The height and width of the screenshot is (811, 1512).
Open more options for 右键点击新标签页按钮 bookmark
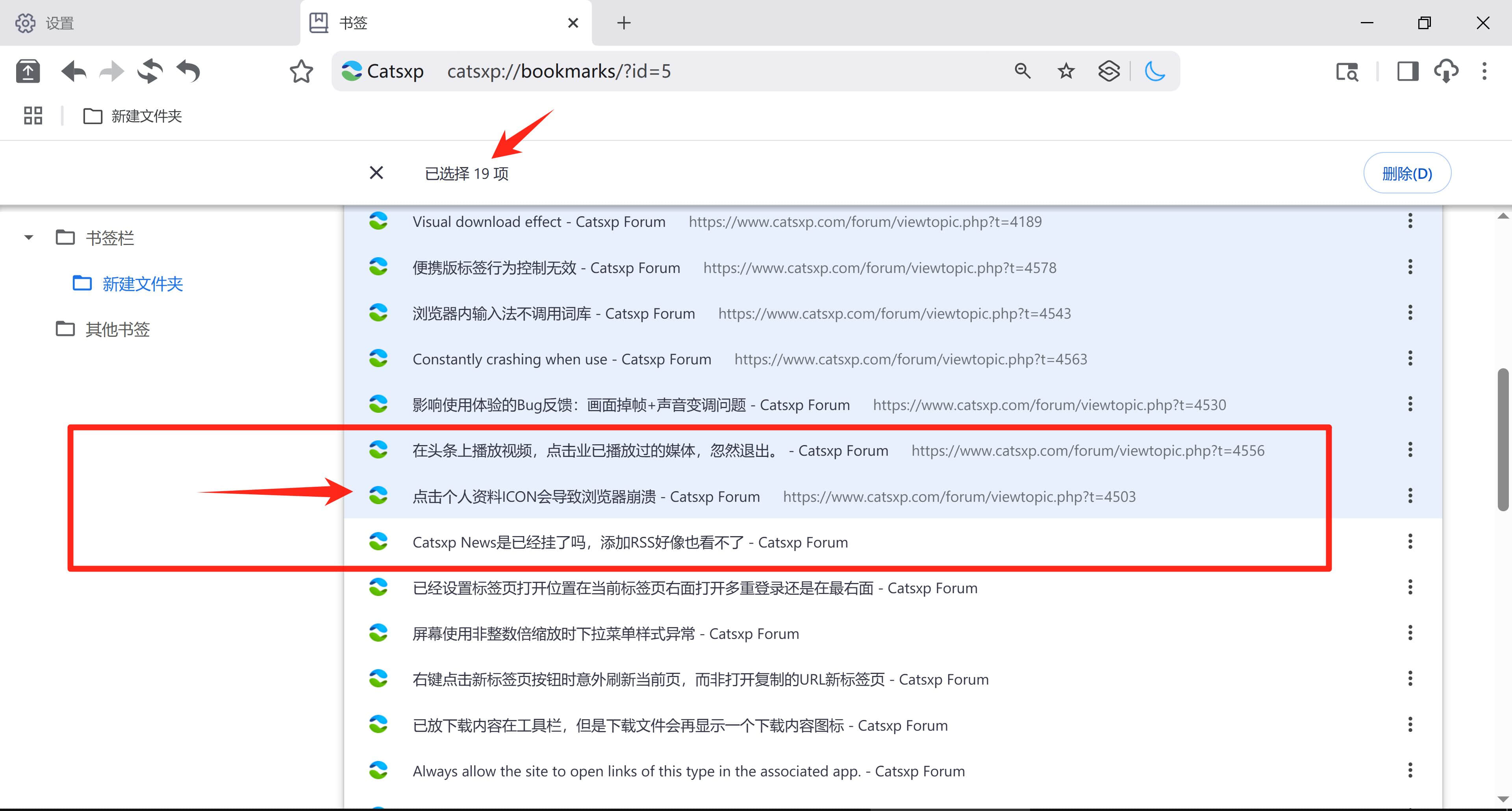1410,679
